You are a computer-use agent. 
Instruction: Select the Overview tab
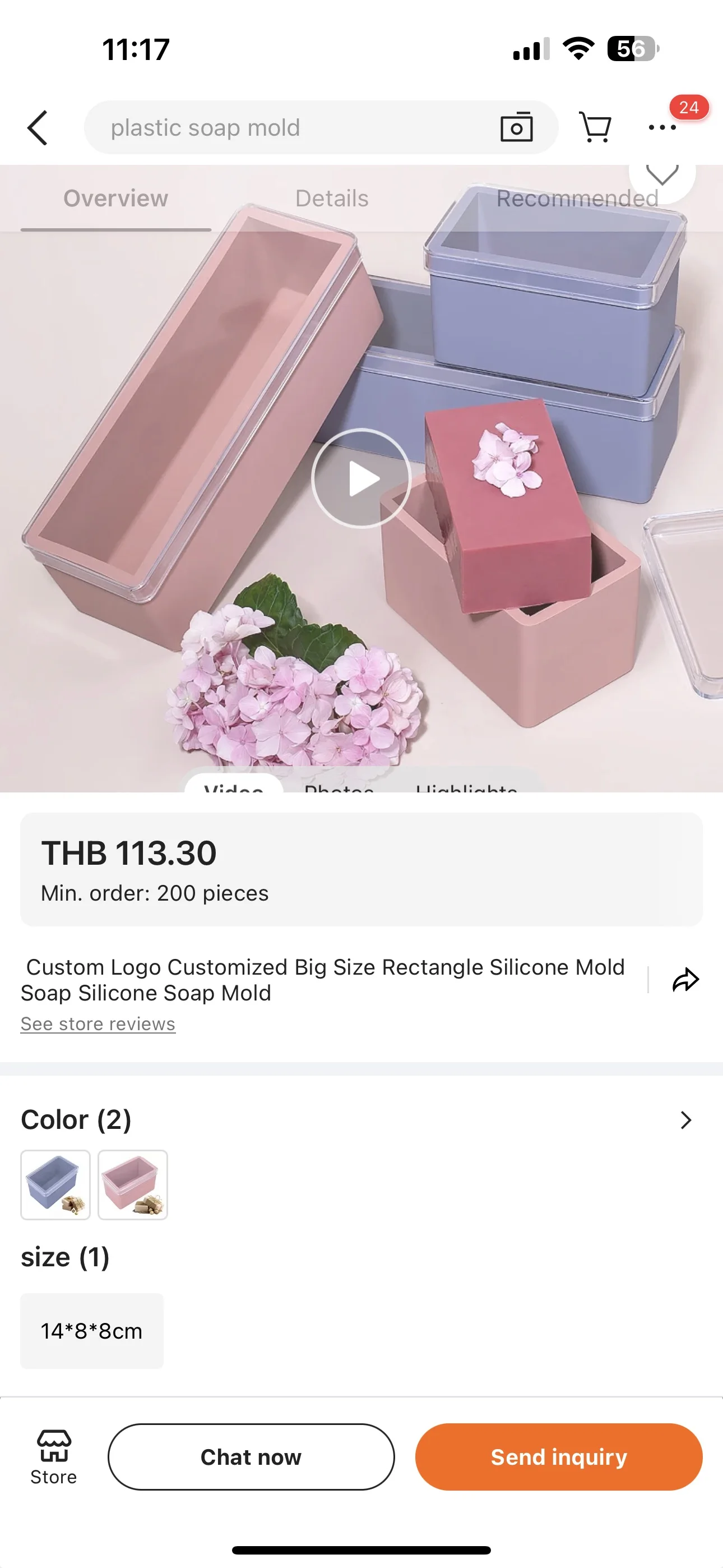click(x=115, y=199)
